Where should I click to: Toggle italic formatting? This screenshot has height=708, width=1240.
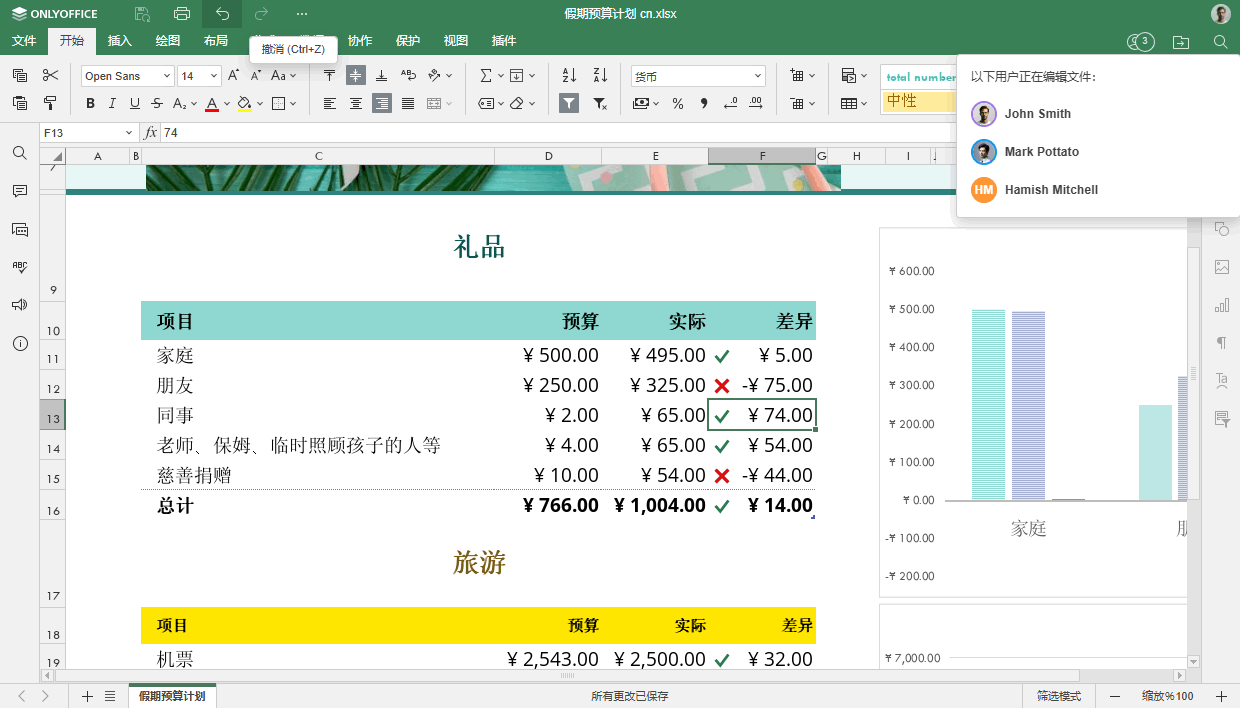pyautogui.click(x=111, y=103)
